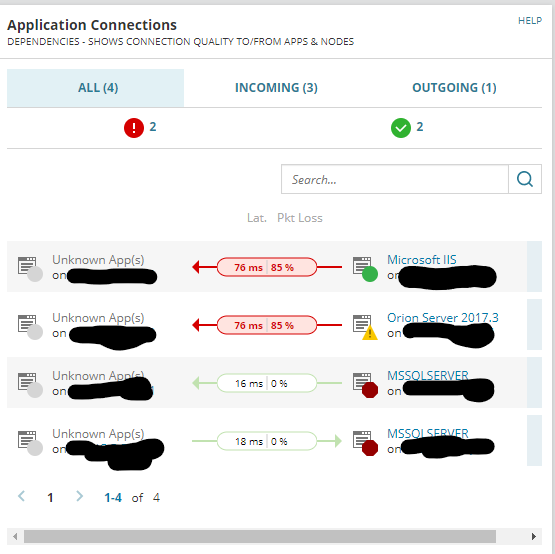The height and width of the screenshot is (554, 555).
Task: Click the Pkt Loss column header
Action: pyautogui.click(x=299, y=218)
